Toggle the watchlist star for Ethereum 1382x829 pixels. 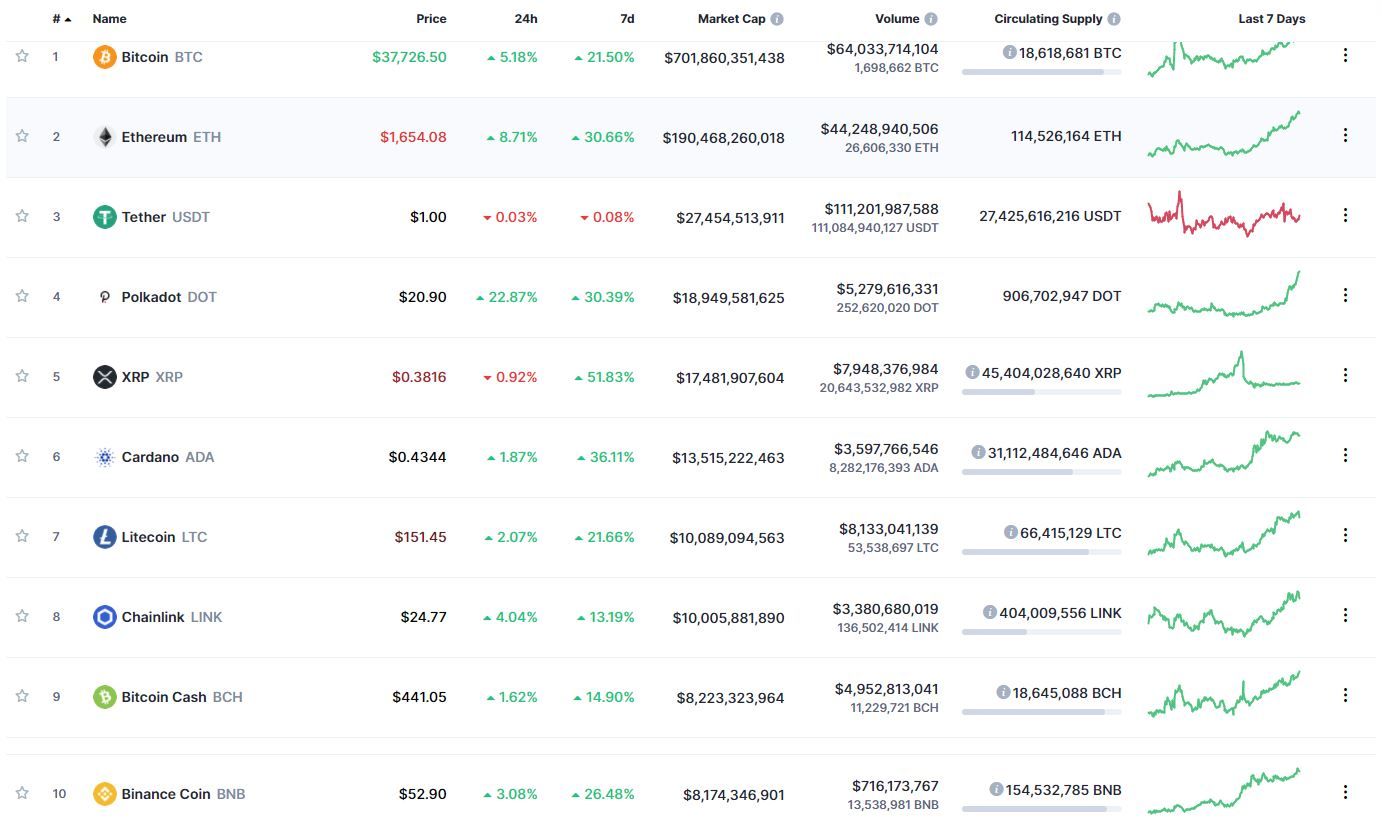[22, 136]
